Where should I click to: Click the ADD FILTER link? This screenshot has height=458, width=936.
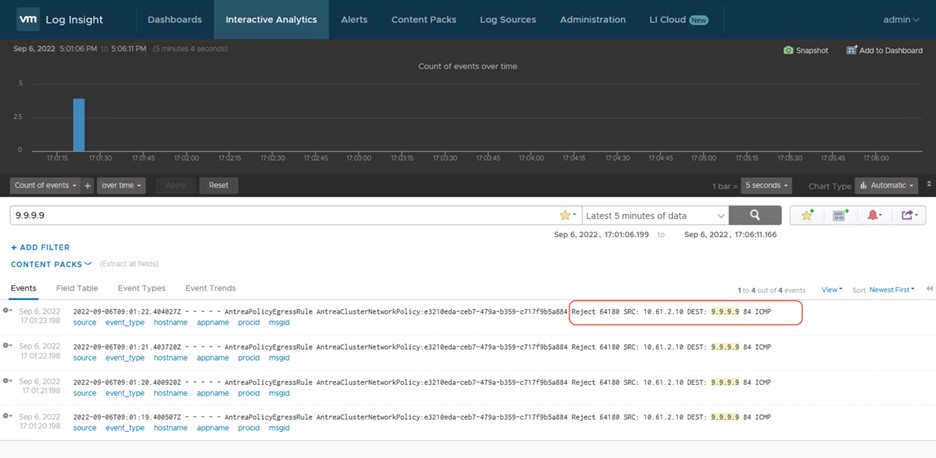click(x=40, y=247)
